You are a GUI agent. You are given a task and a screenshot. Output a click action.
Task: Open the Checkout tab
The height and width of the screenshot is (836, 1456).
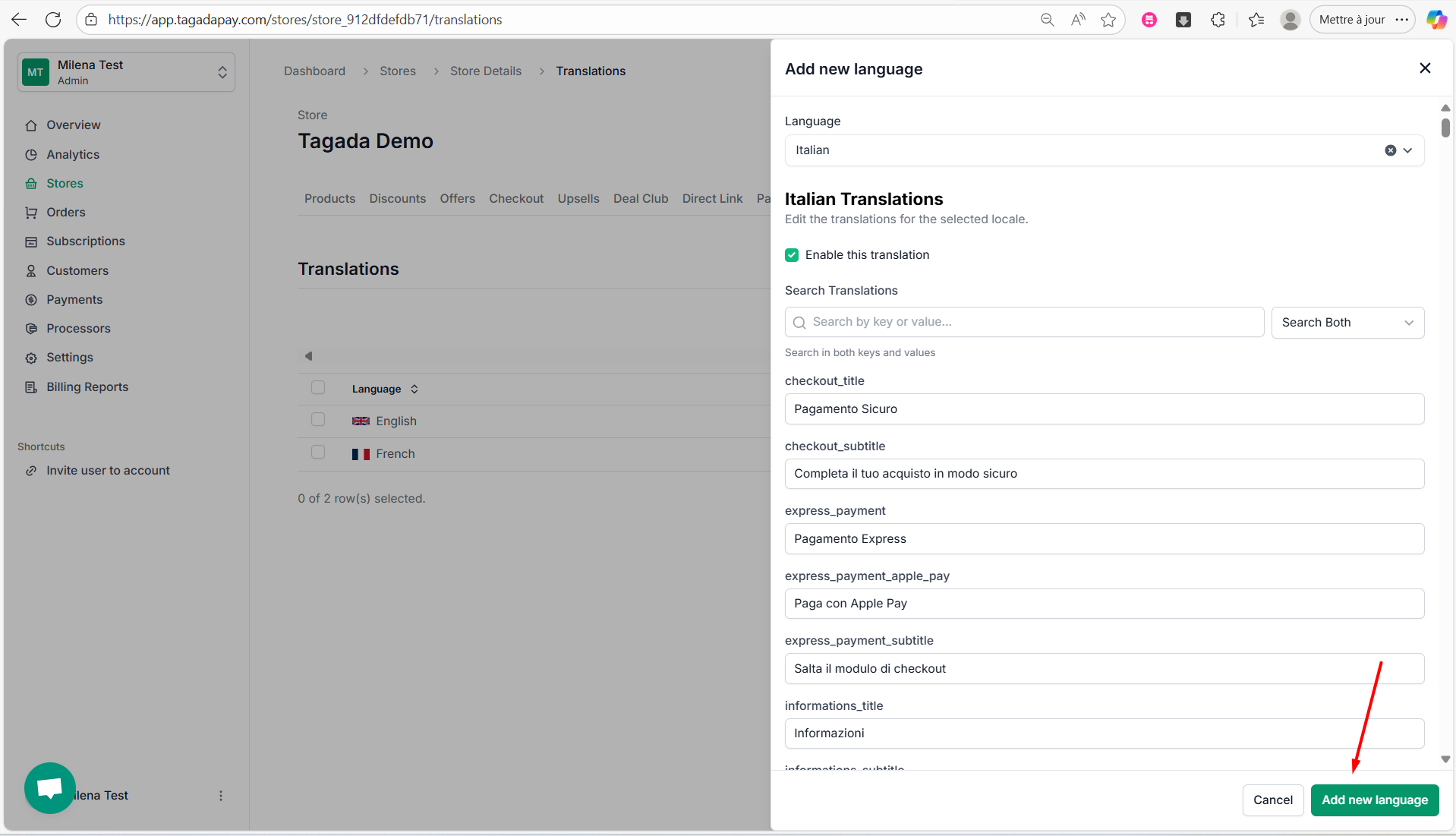point(516,199)
